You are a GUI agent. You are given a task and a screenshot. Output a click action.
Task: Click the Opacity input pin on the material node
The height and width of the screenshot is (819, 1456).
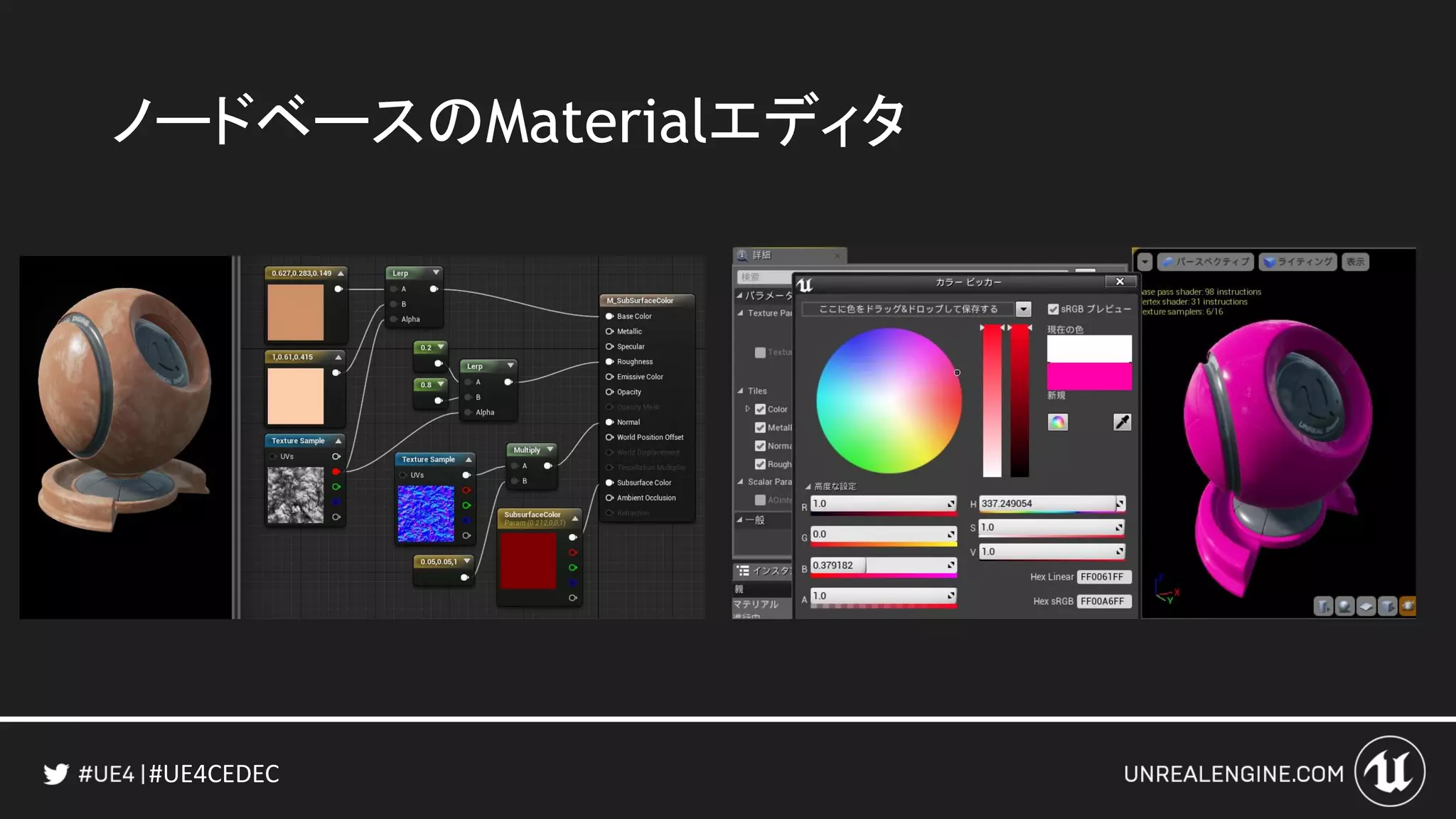[x=609, y=392]
